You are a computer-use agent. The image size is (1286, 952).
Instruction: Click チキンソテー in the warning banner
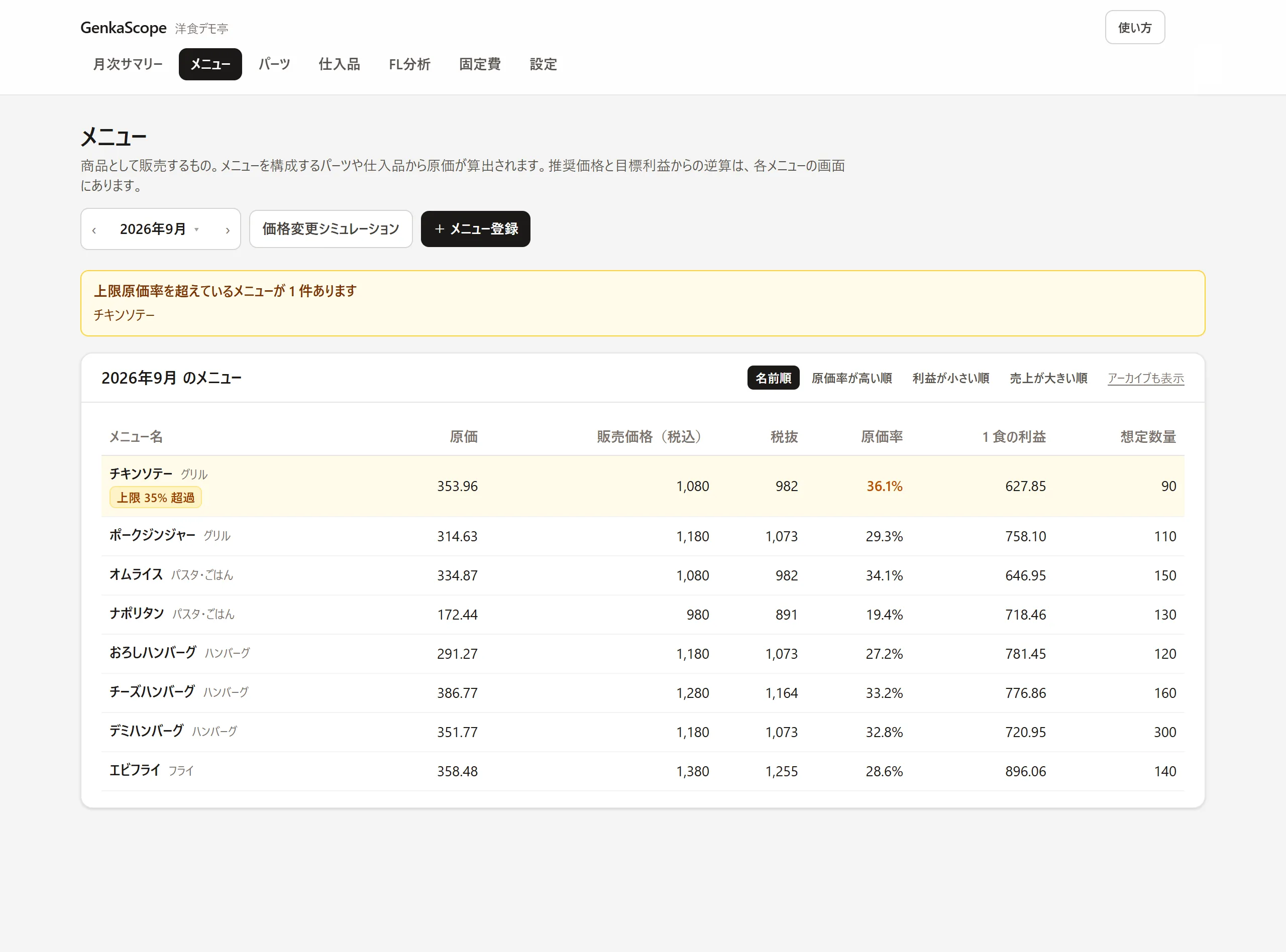point(124,315)
